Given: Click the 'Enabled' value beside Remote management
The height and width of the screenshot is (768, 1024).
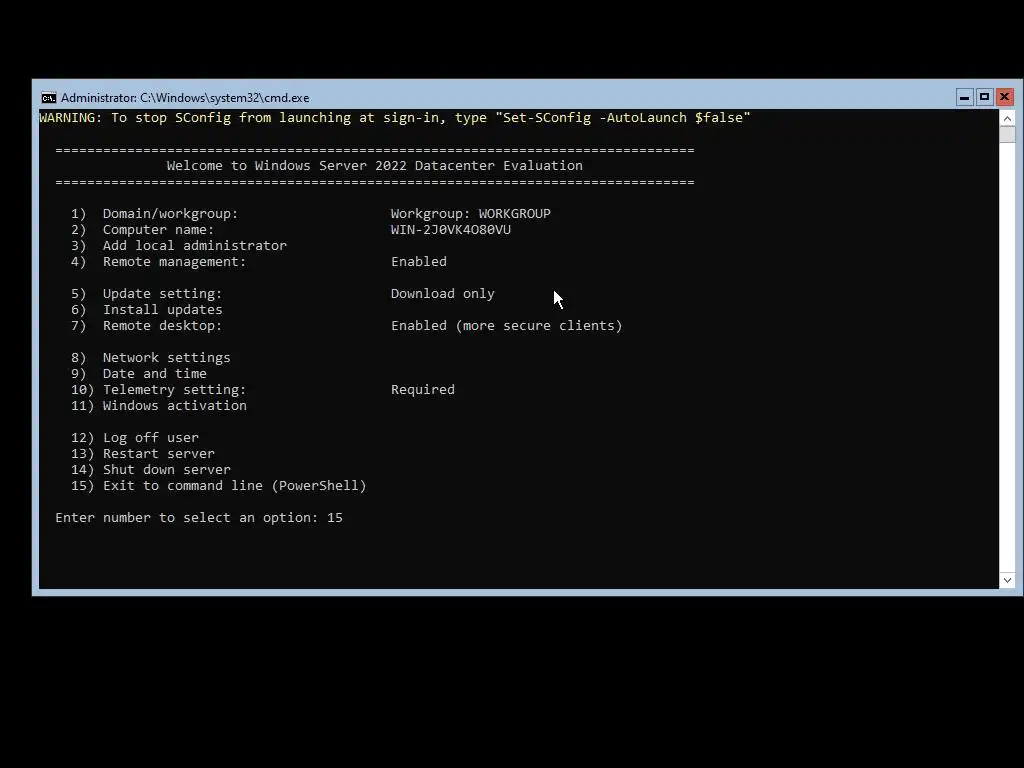Looking at the screenshot, I should [x=419, y=262].
